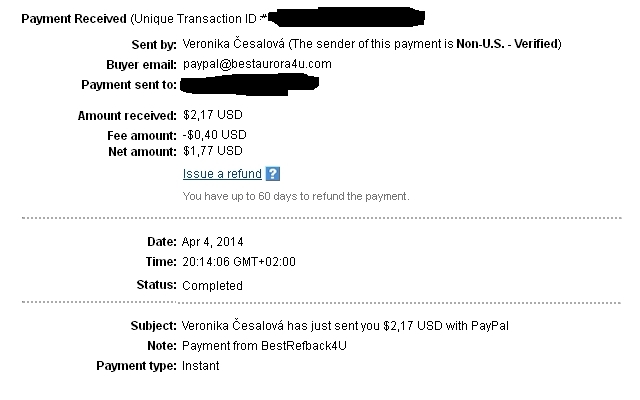This screenshot has height=400, width=640.
Task: Click the note Payment from BestRefback4U
Action: (x=264, y=346)
